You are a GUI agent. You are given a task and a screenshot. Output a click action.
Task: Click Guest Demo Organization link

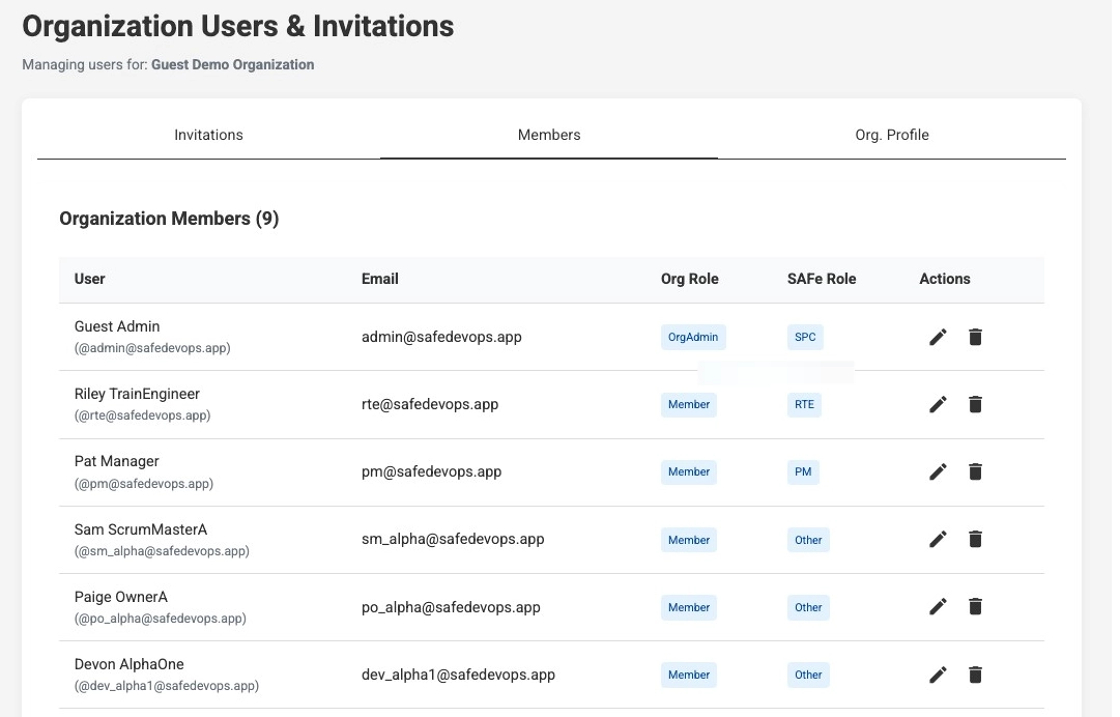[x=231, y=64]
